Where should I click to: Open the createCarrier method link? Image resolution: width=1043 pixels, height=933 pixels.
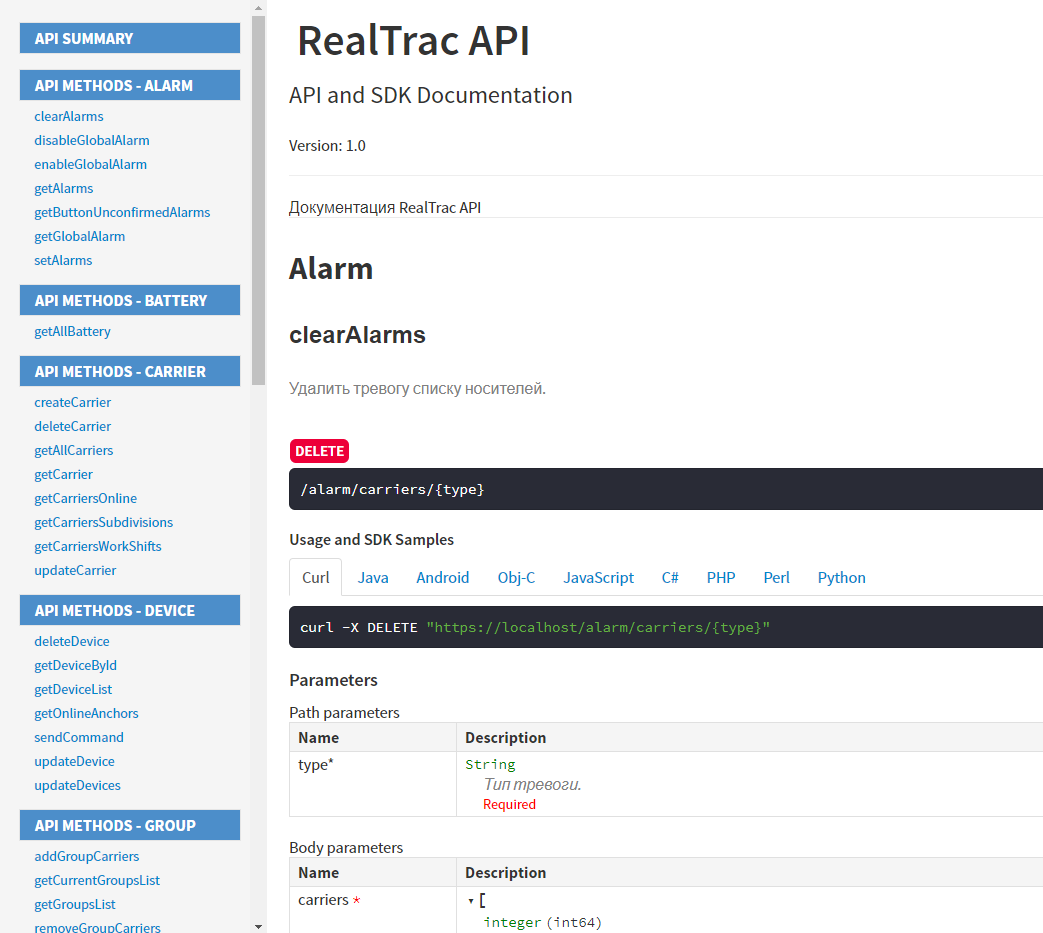tap(73, 402)
